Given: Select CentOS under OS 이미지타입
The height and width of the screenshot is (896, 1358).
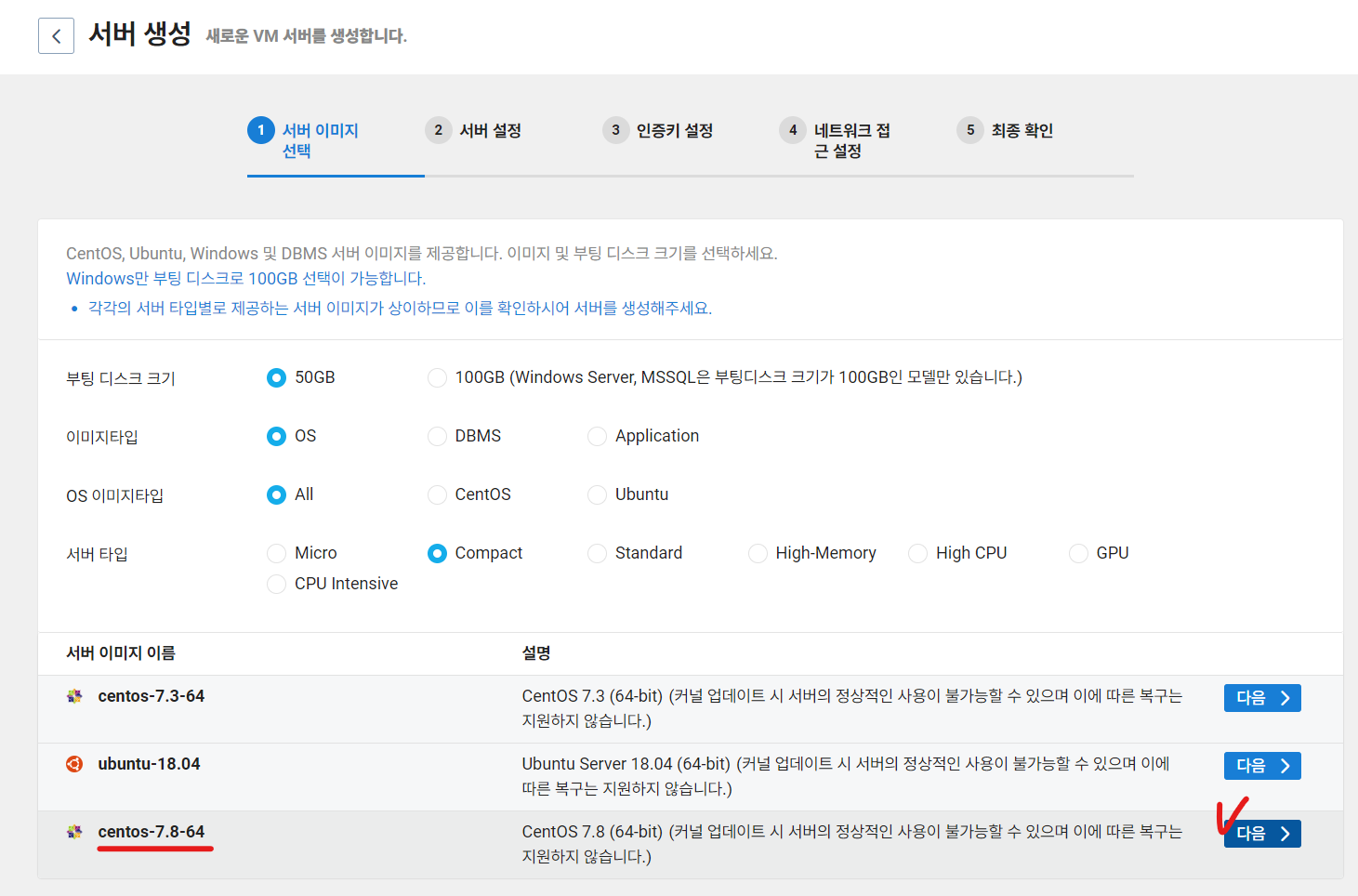Looking at the screenshot, I should coord(437,494).
